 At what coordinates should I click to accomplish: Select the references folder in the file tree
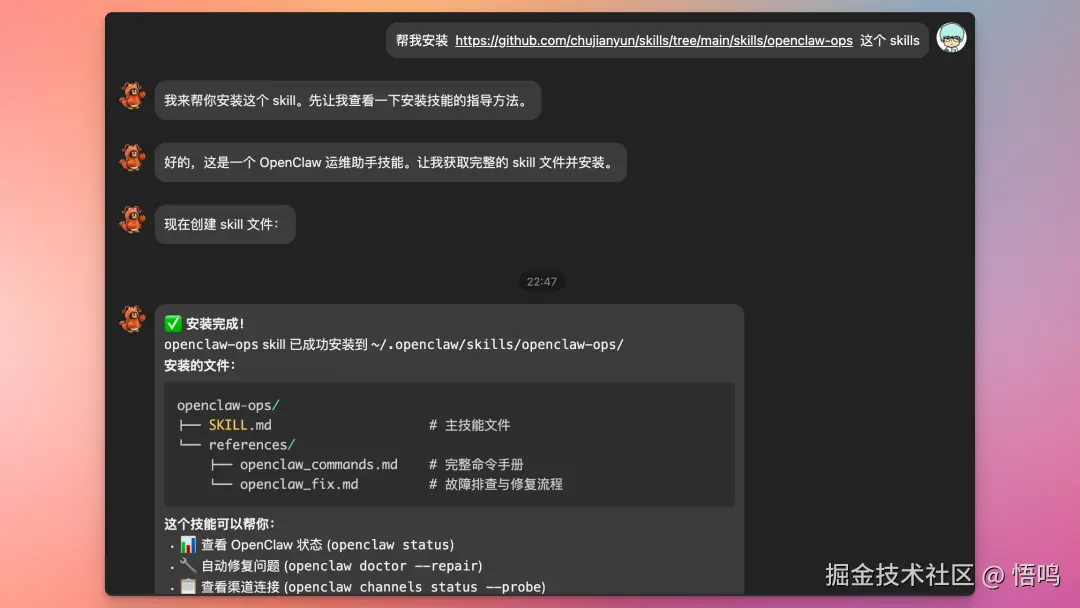pyautogui.click(x=251, y=444)
